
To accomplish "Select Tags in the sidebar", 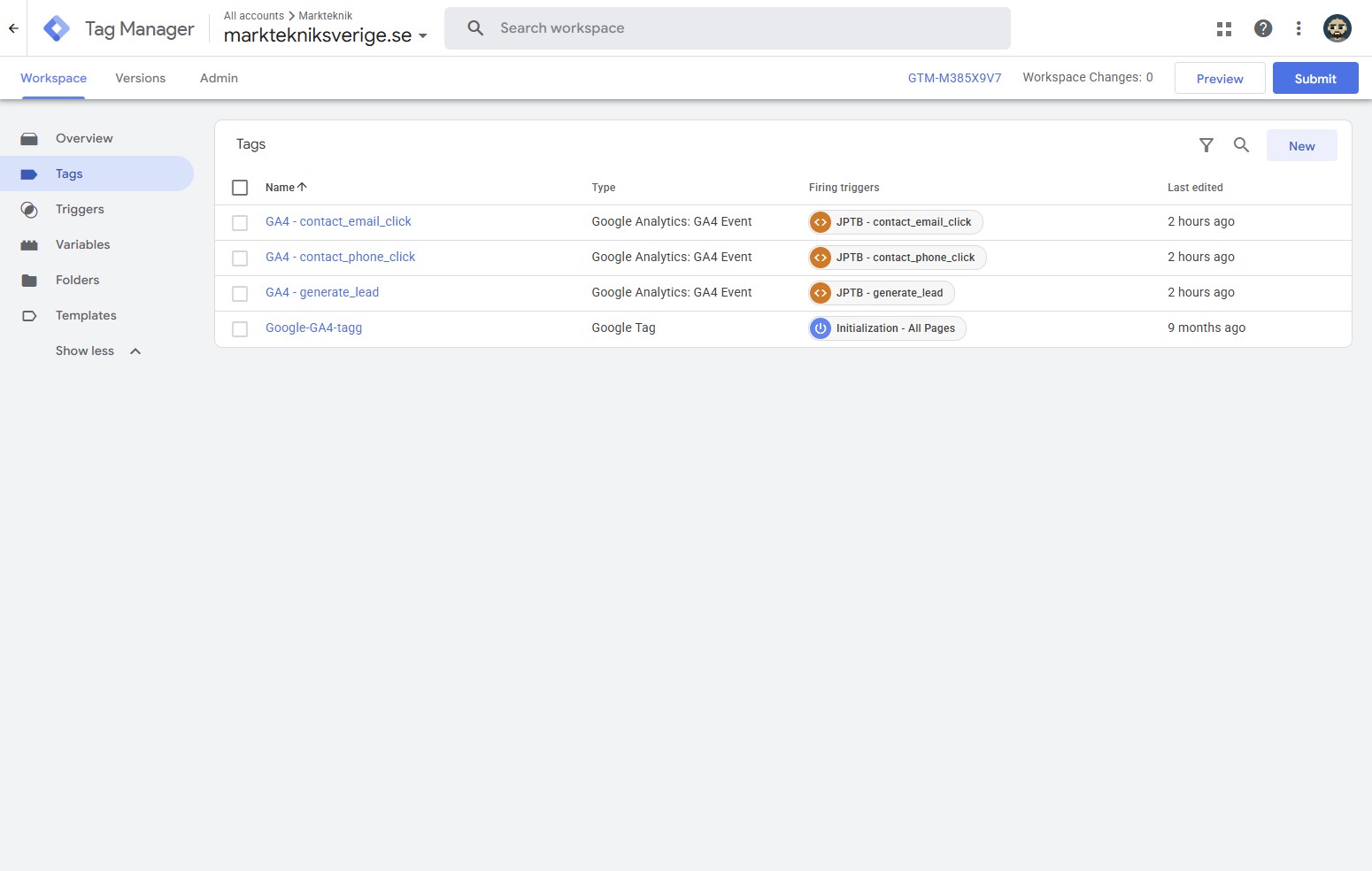I will [x=97, y=173].
